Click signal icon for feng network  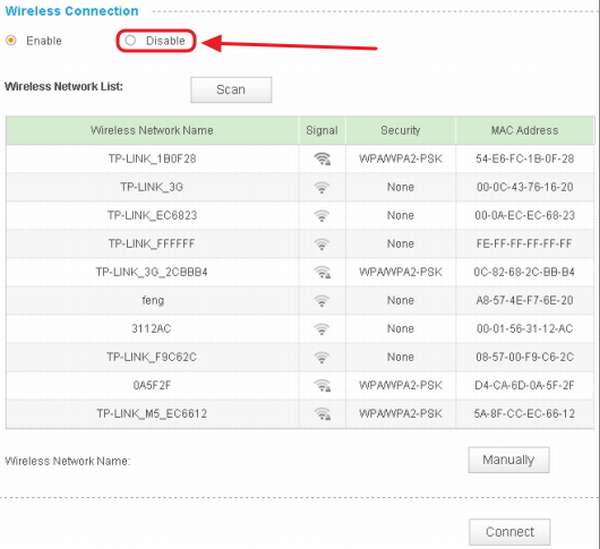[321, 300]
